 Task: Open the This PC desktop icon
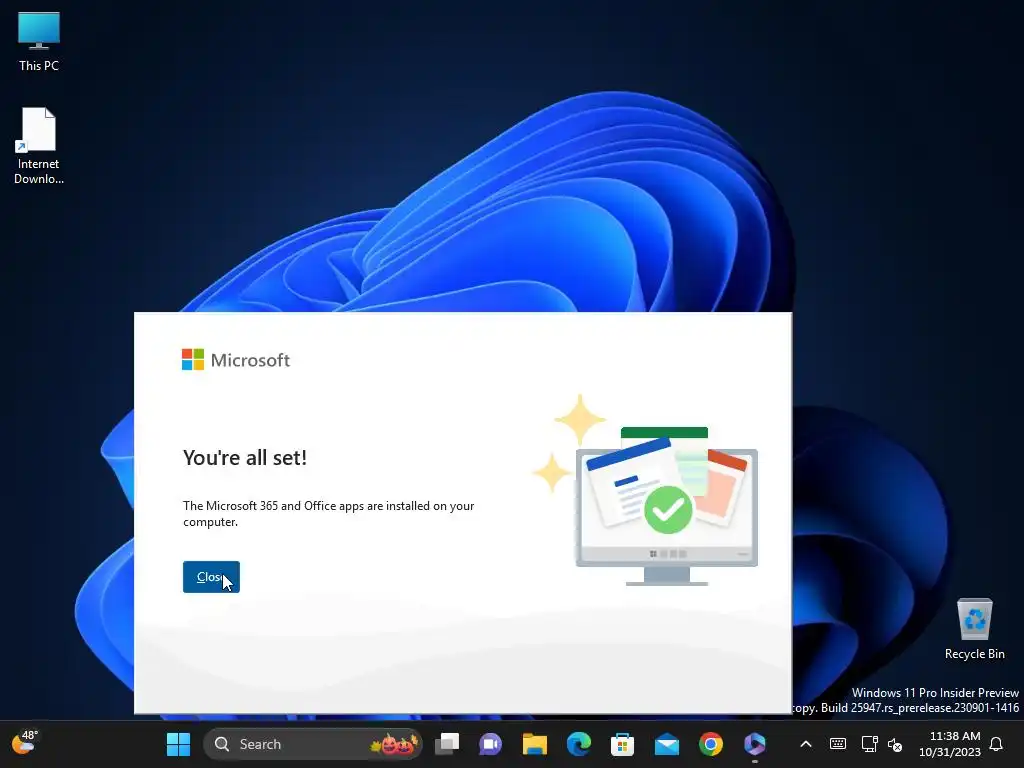[x=39, y=42]
